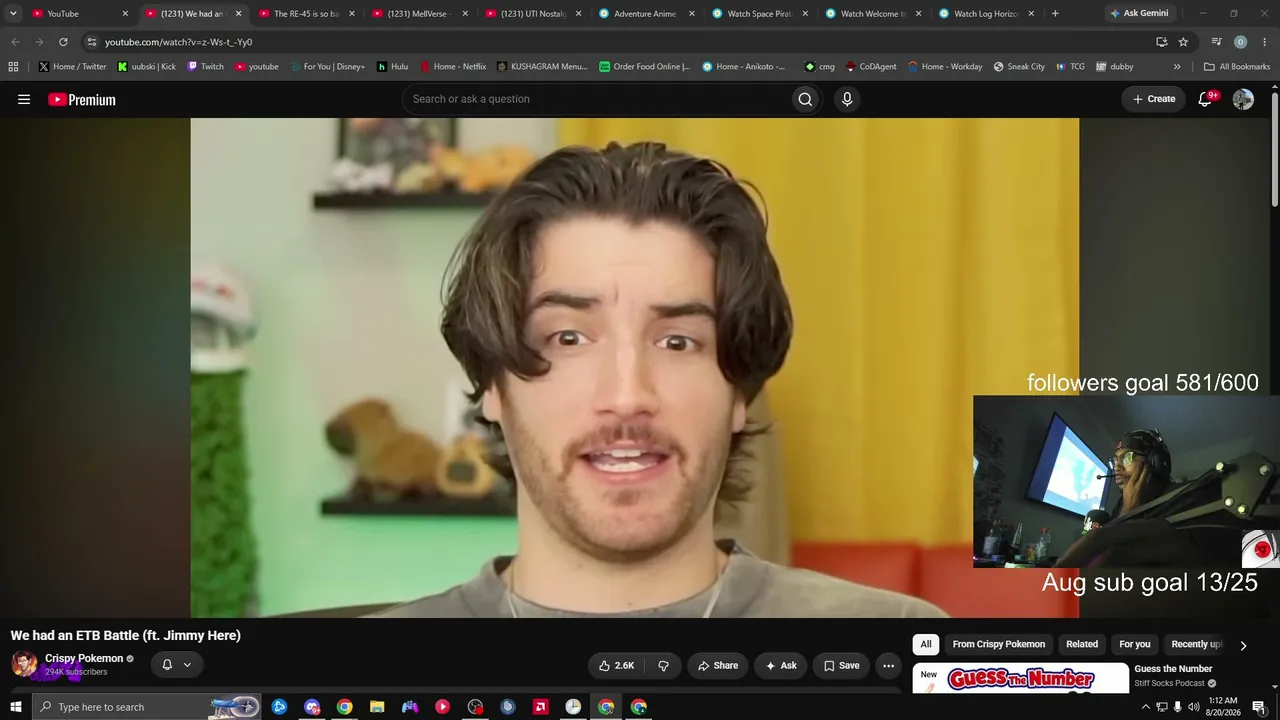The image size is (1280, 720).
Task: Close the Watch Welcome tab
Action: [x=918, y=14]
